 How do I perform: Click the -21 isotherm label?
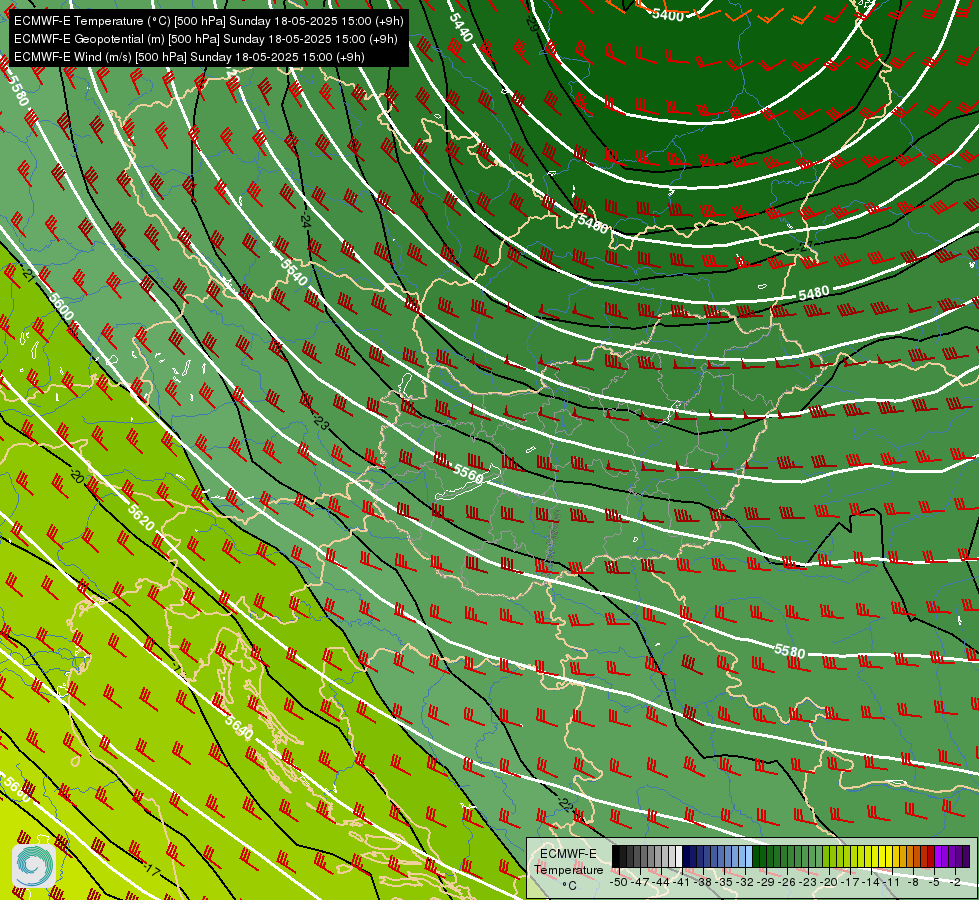tap(27, 273)
